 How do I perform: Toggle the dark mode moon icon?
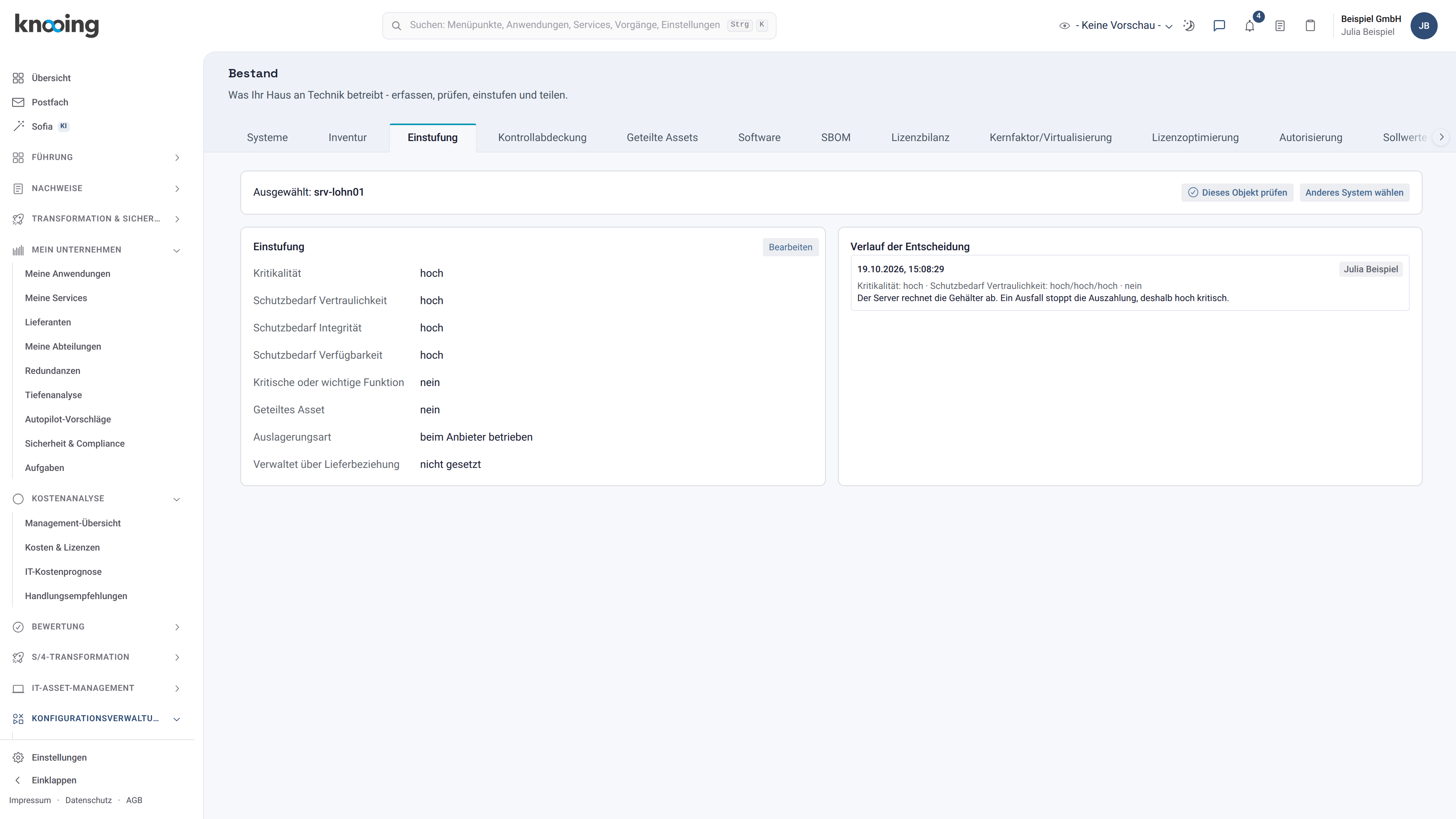tap(1189, 25)
